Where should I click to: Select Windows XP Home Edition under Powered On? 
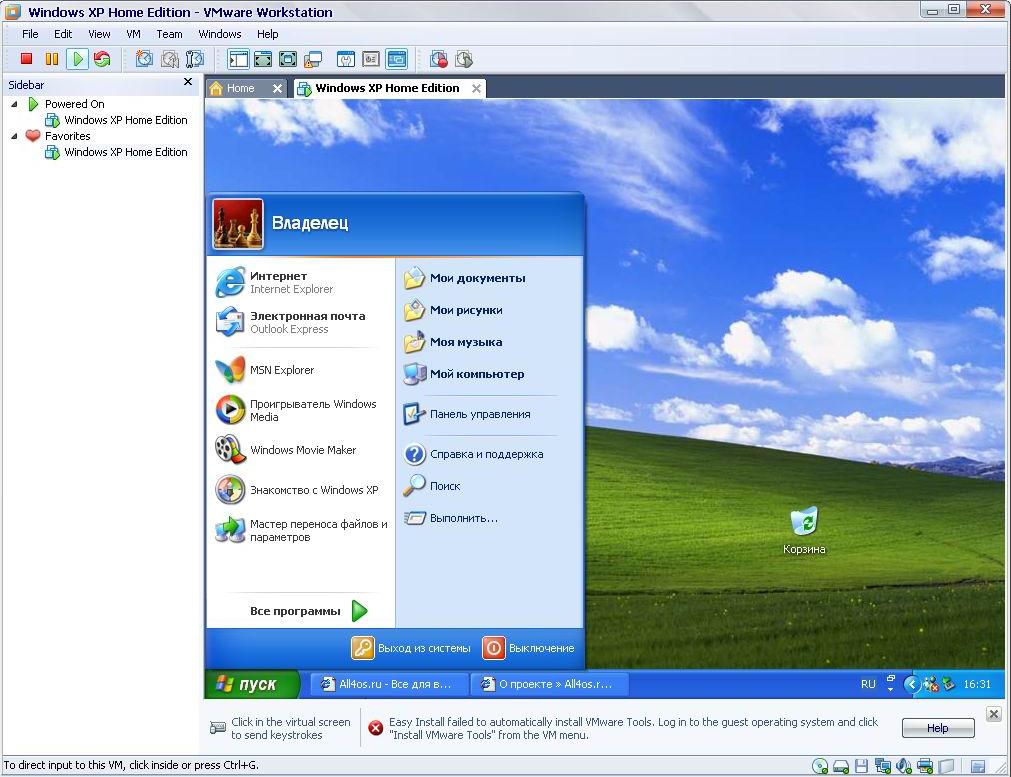click(116, 120)
